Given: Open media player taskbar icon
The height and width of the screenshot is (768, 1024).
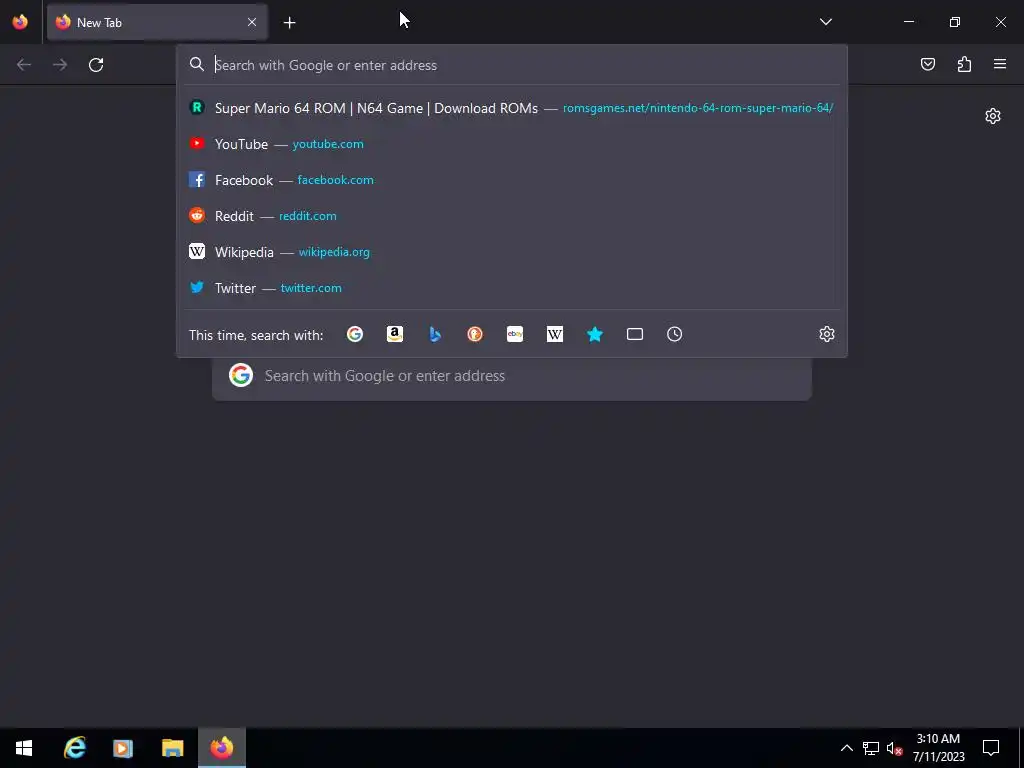Looking at the screenshot, I should (x=123, y=748).
